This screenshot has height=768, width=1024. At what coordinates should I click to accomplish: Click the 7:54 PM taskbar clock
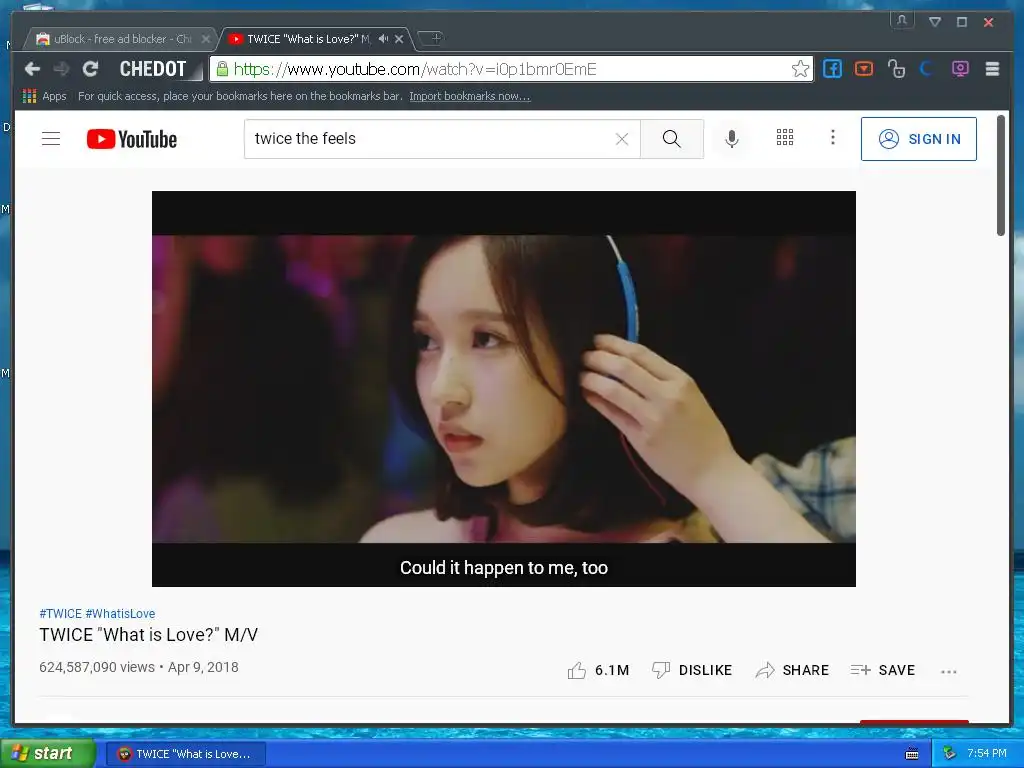click(987, 754)
